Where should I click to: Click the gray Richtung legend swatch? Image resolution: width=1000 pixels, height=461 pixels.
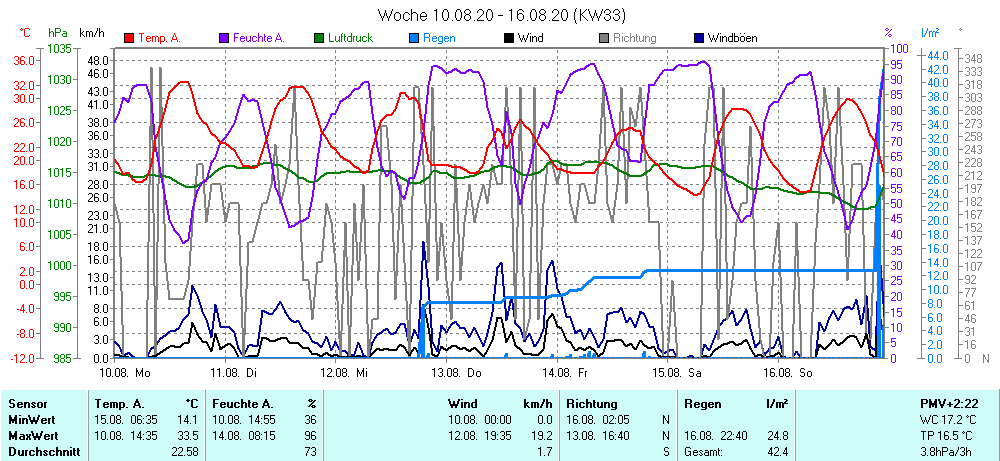point(604,38)
